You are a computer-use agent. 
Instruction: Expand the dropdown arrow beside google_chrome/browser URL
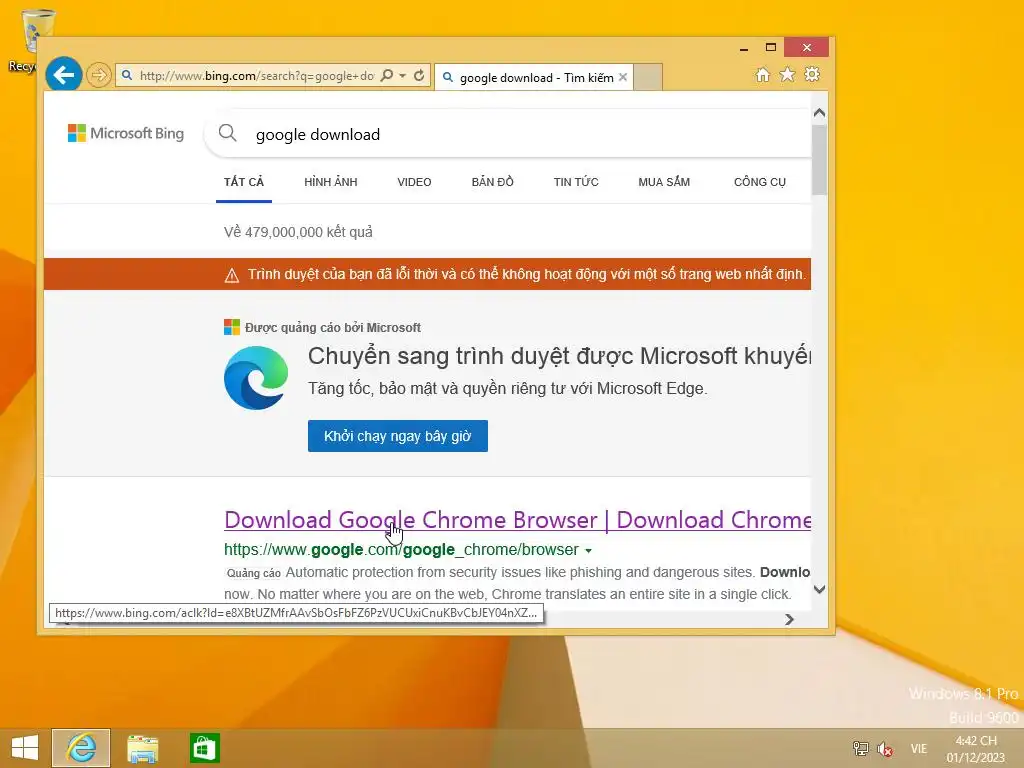point(588,551)
